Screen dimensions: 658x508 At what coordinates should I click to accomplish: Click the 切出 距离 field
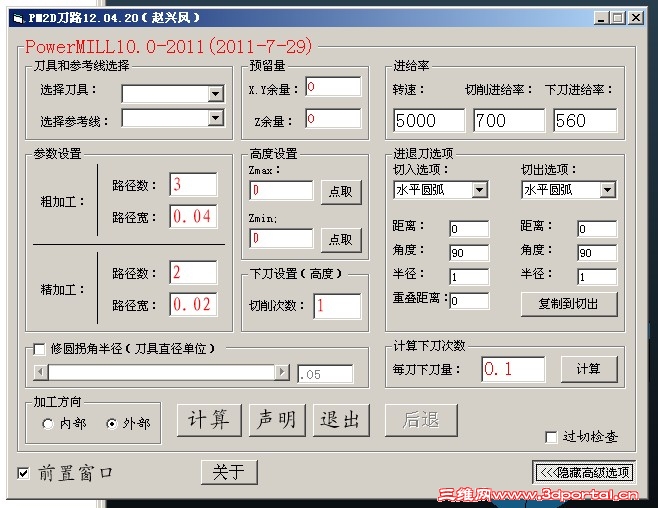click(597, 229)
